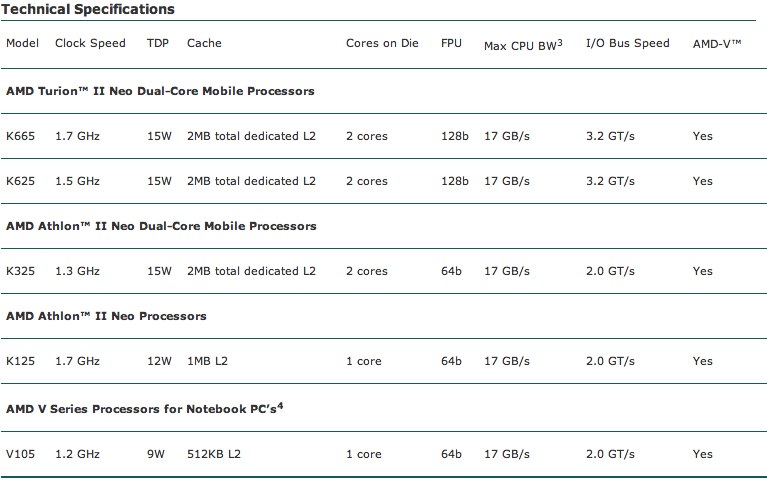Click the 1.3 GHz clock speed value
The width and height of the screenshot is (767, 480).
pyautogui.click(x=78, y=271)
